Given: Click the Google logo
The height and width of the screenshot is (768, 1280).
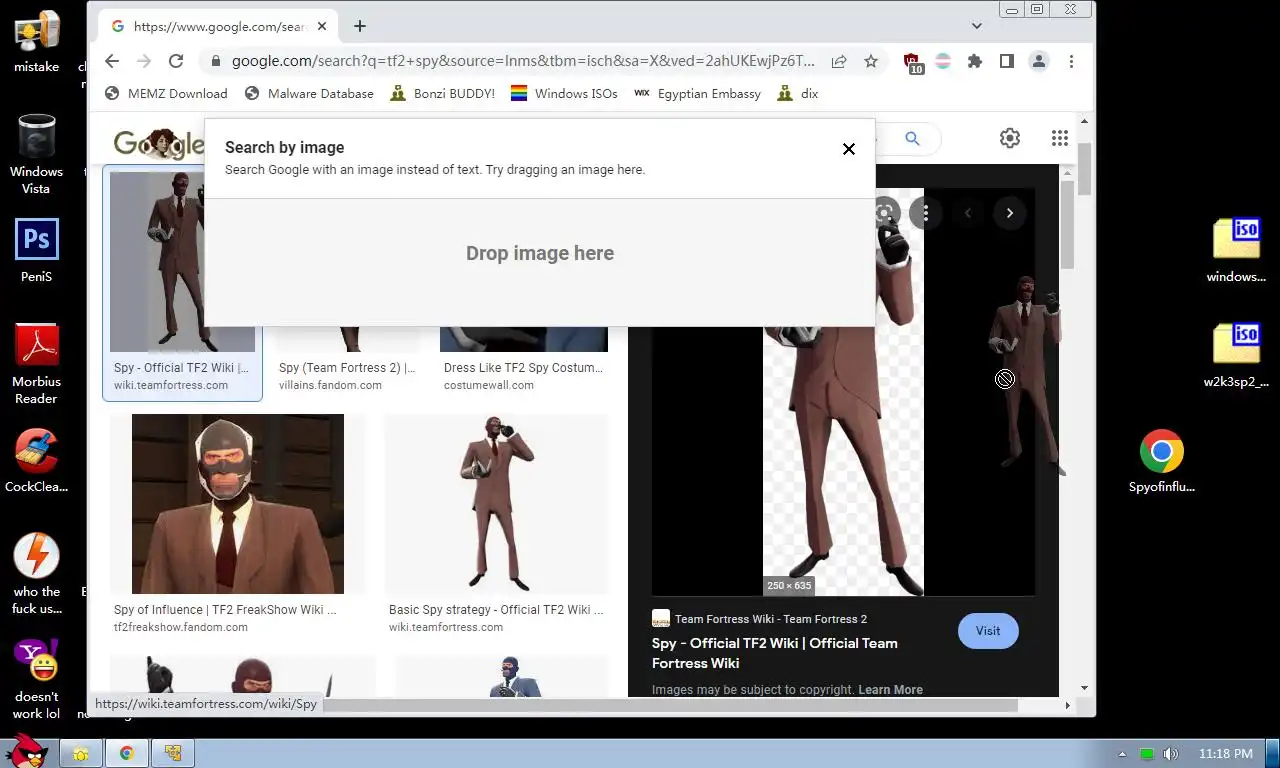Looking at the screenshot, I should point(157,144).
